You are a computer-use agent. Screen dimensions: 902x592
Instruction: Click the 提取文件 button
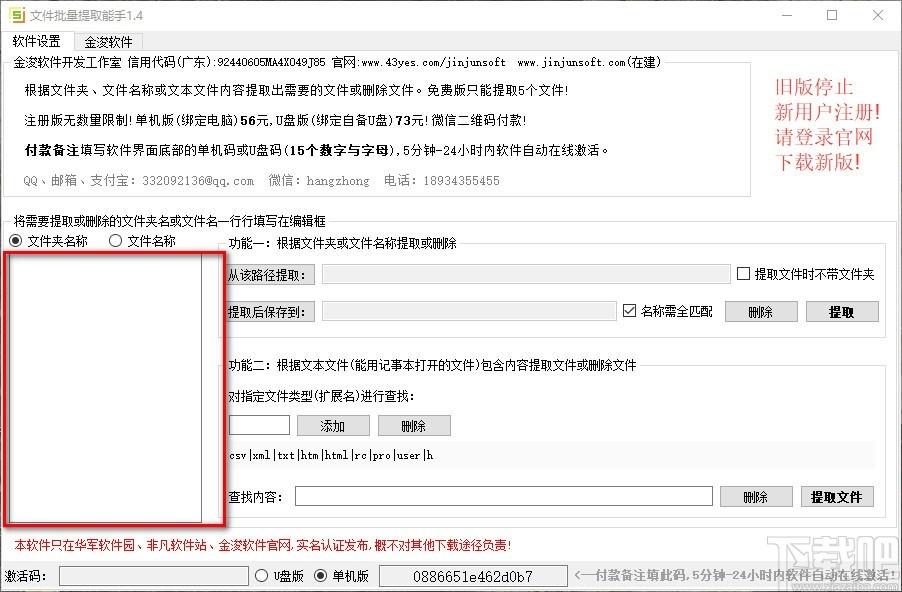(x=837, y=496)
